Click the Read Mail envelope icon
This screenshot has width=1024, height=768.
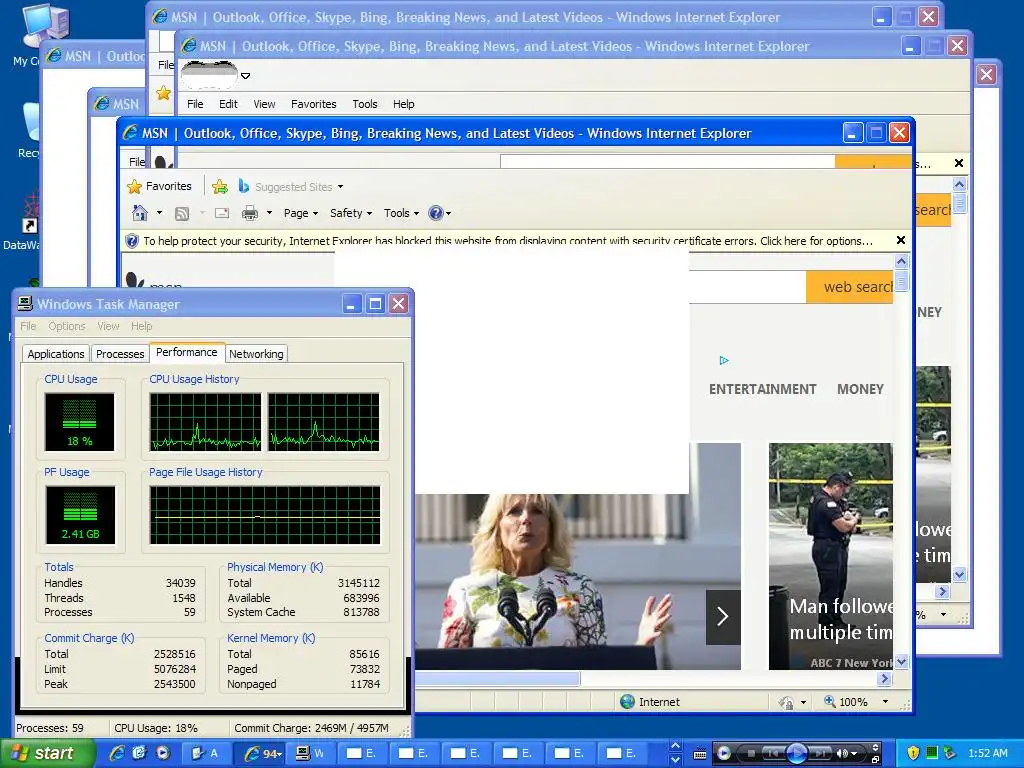click(222, 213)
